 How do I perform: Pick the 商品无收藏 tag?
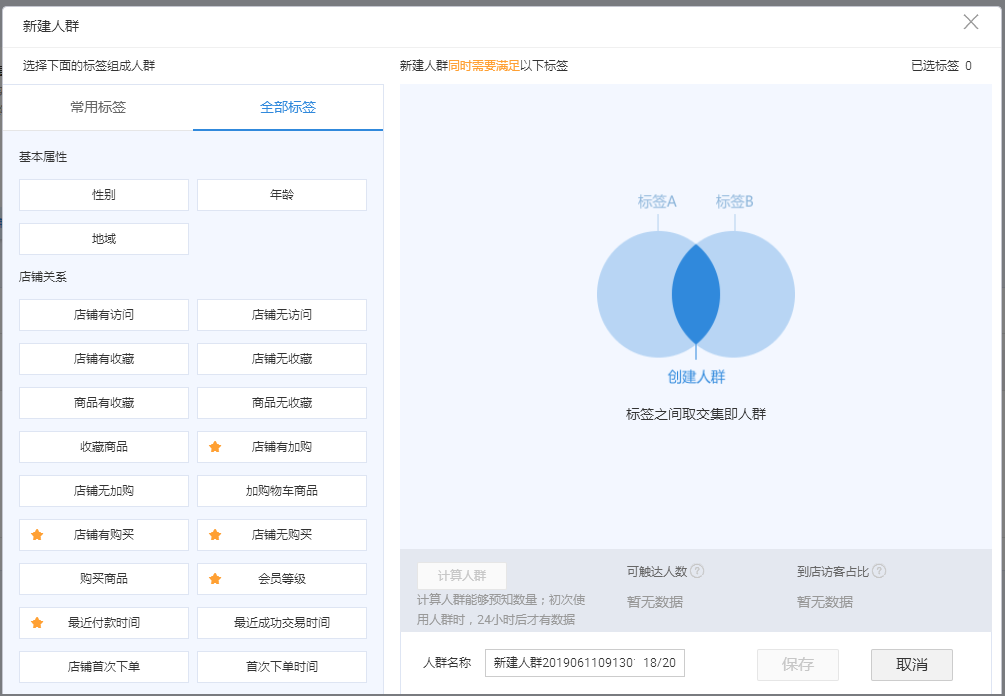(282, 403)
